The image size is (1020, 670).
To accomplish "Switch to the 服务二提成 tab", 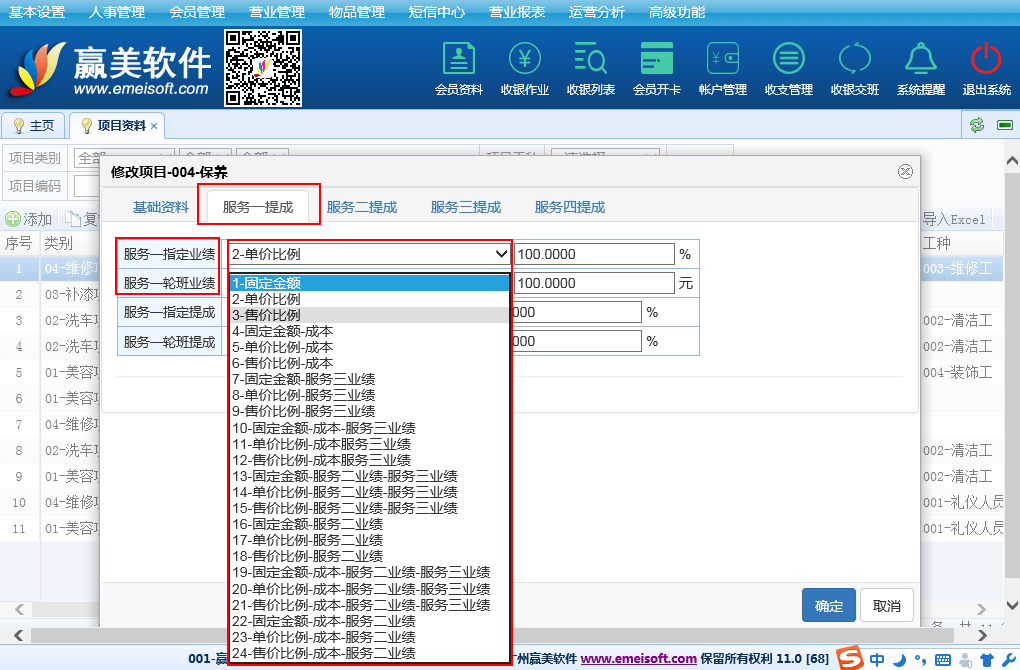I will click(x=362, y=207).
